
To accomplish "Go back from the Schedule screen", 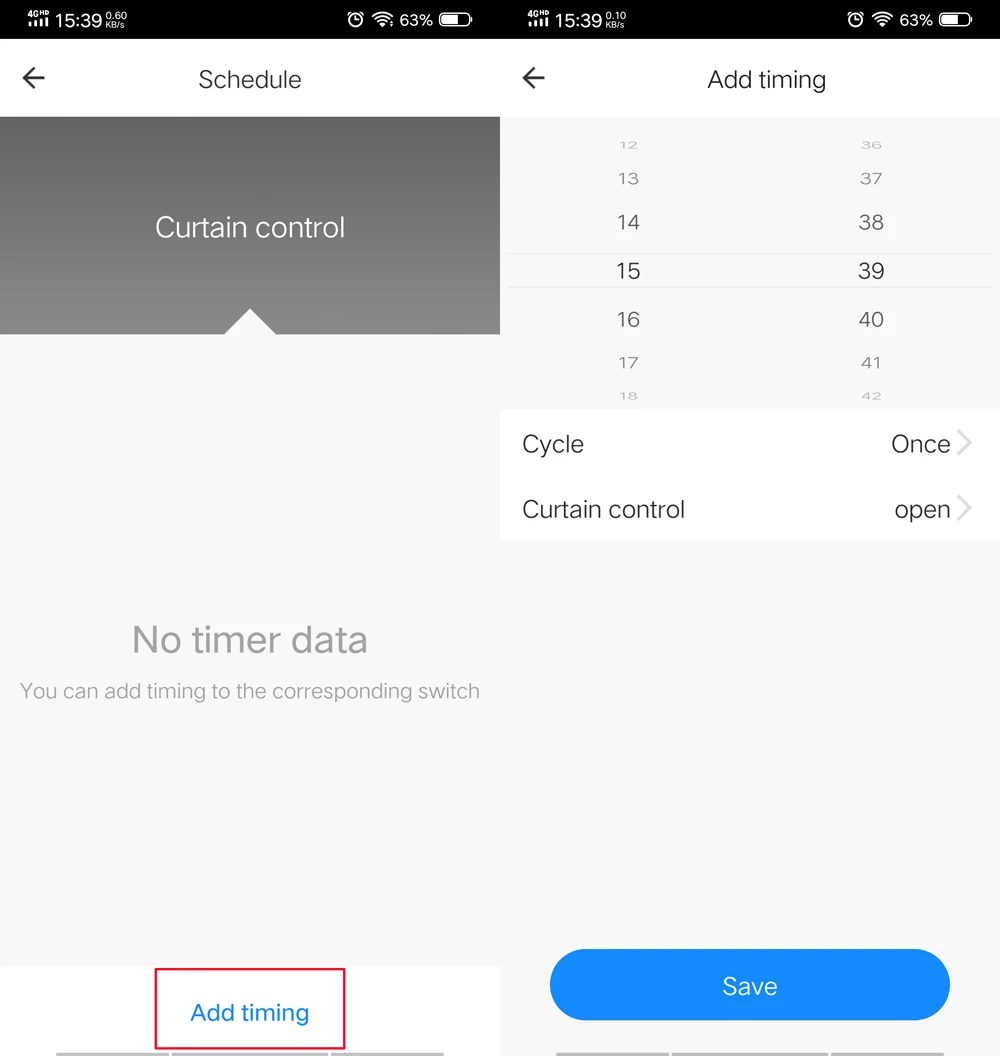I will [33, 78].
